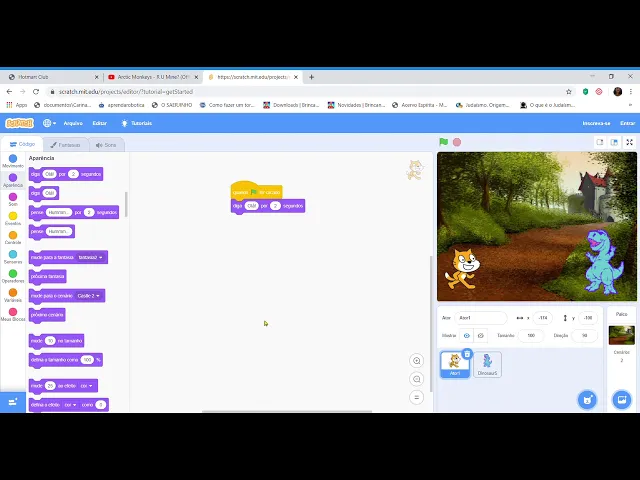The width and height of the screenshot is (640, 480).
Task: Open the Editar menu
Action: [100, 123]
